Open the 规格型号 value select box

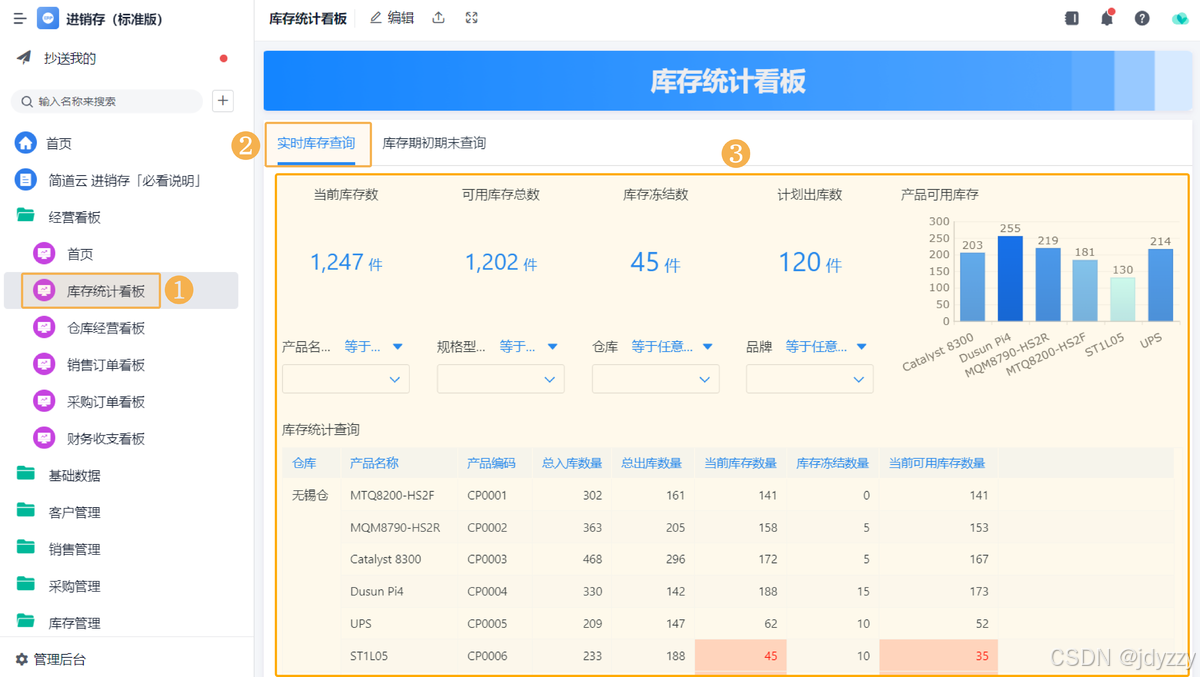tap(500, 379)
